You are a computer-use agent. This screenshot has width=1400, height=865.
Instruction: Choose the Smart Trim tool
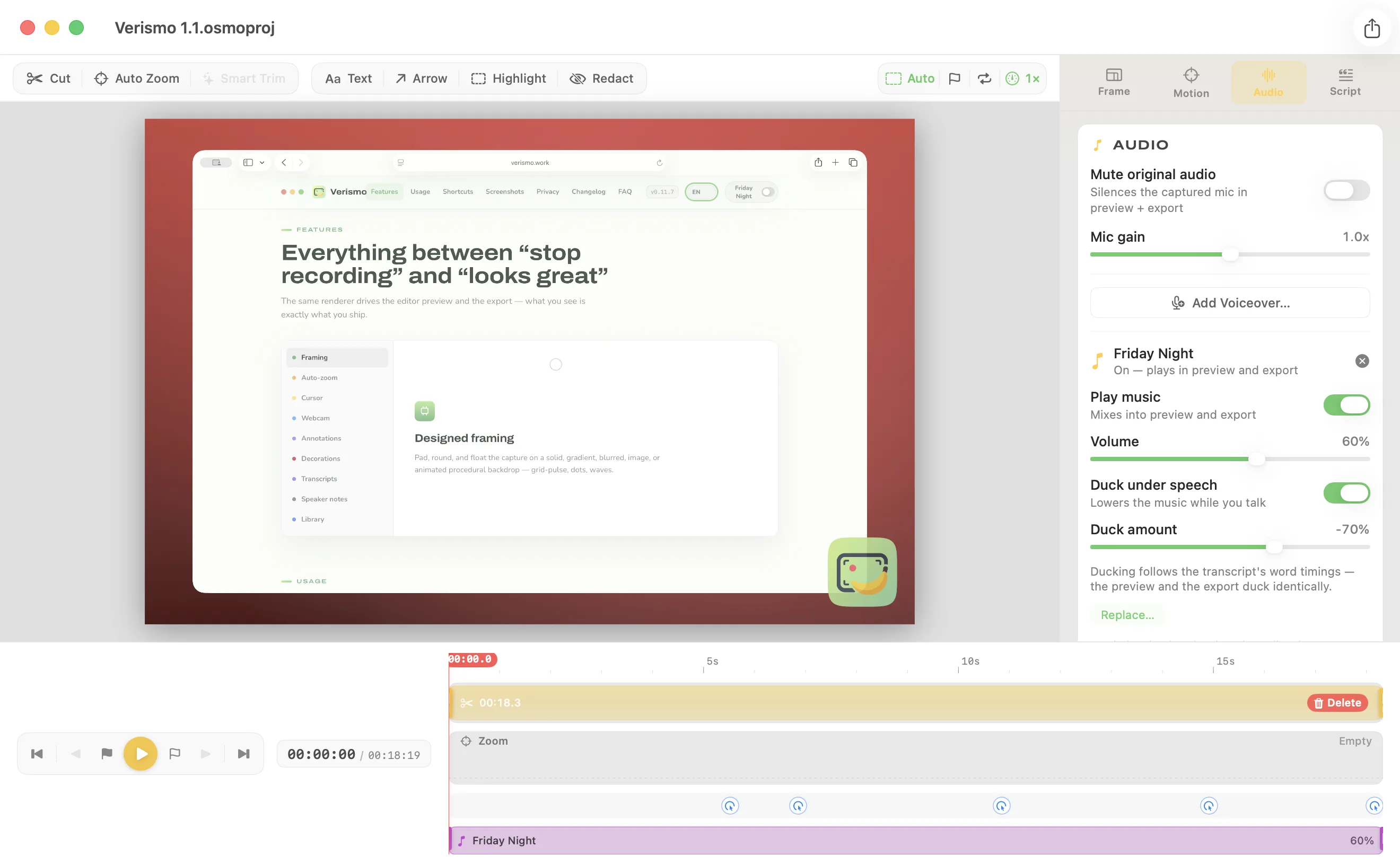pos(244,78)
